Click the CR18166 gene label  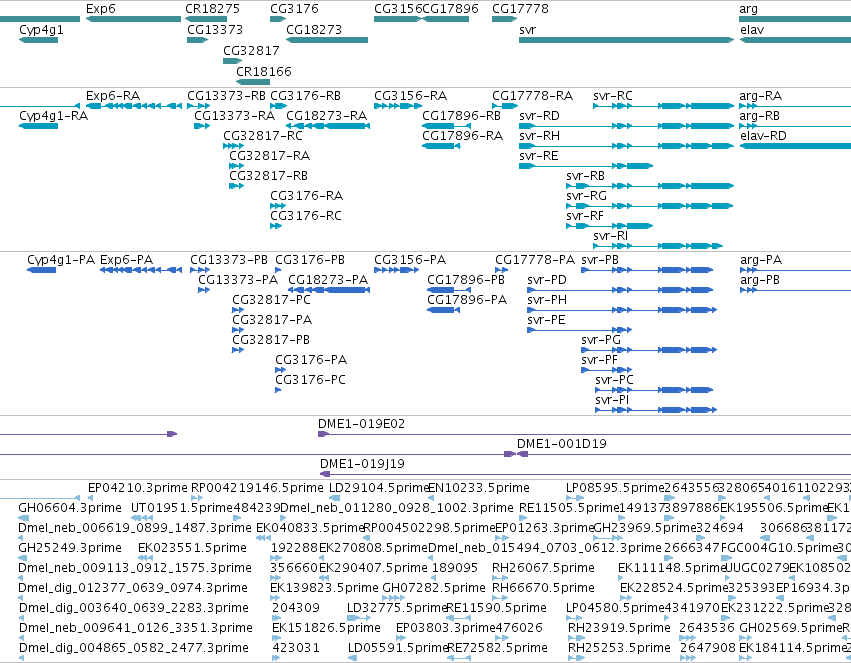click(264, 72)
